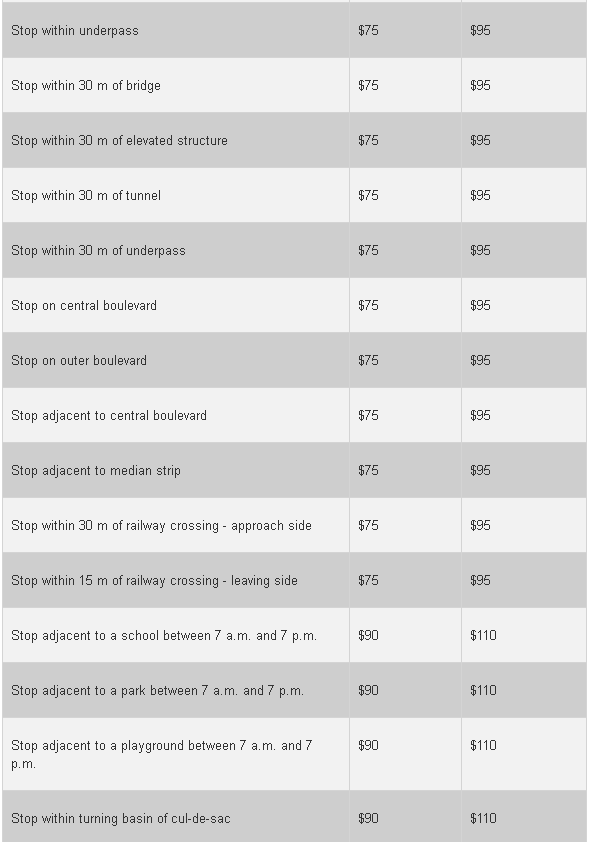Click 'Stop adjacent to a playground' row text
592x842 pixels.
[162, 754]
